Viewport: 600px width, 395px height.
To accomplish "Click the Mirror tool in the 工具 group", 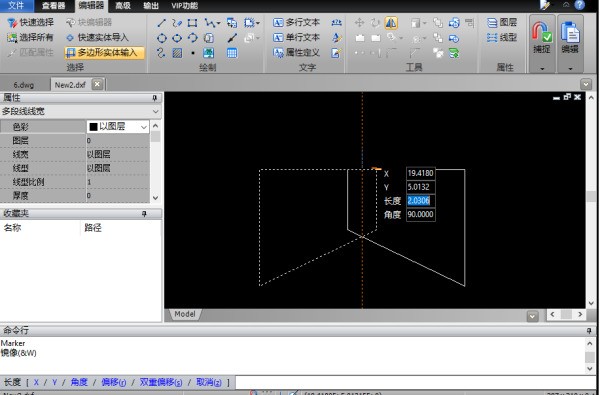I will coord(391,23).
